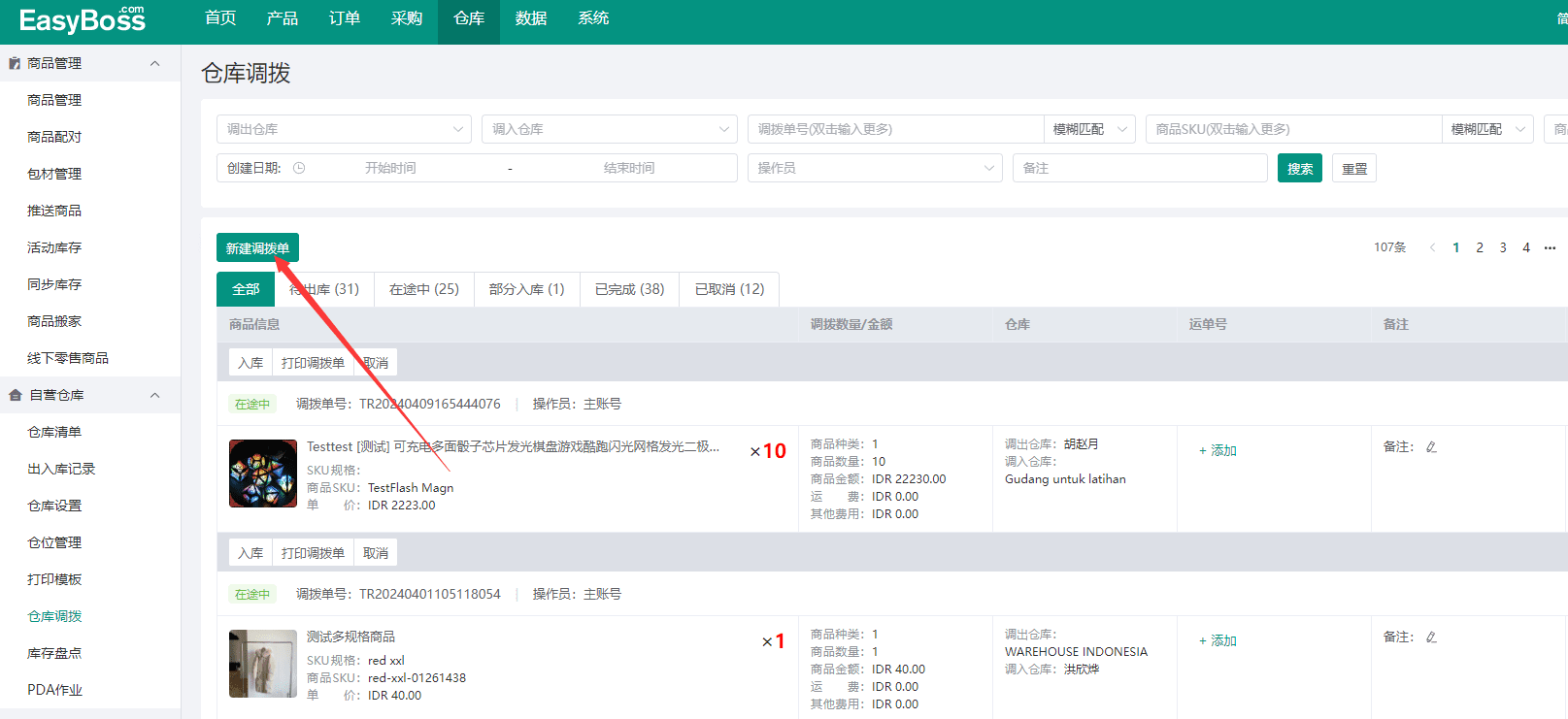Switch to the 已完成 (38) tab
The height and width of the screenshot is (719, 1568).
(x=629, y=289)
